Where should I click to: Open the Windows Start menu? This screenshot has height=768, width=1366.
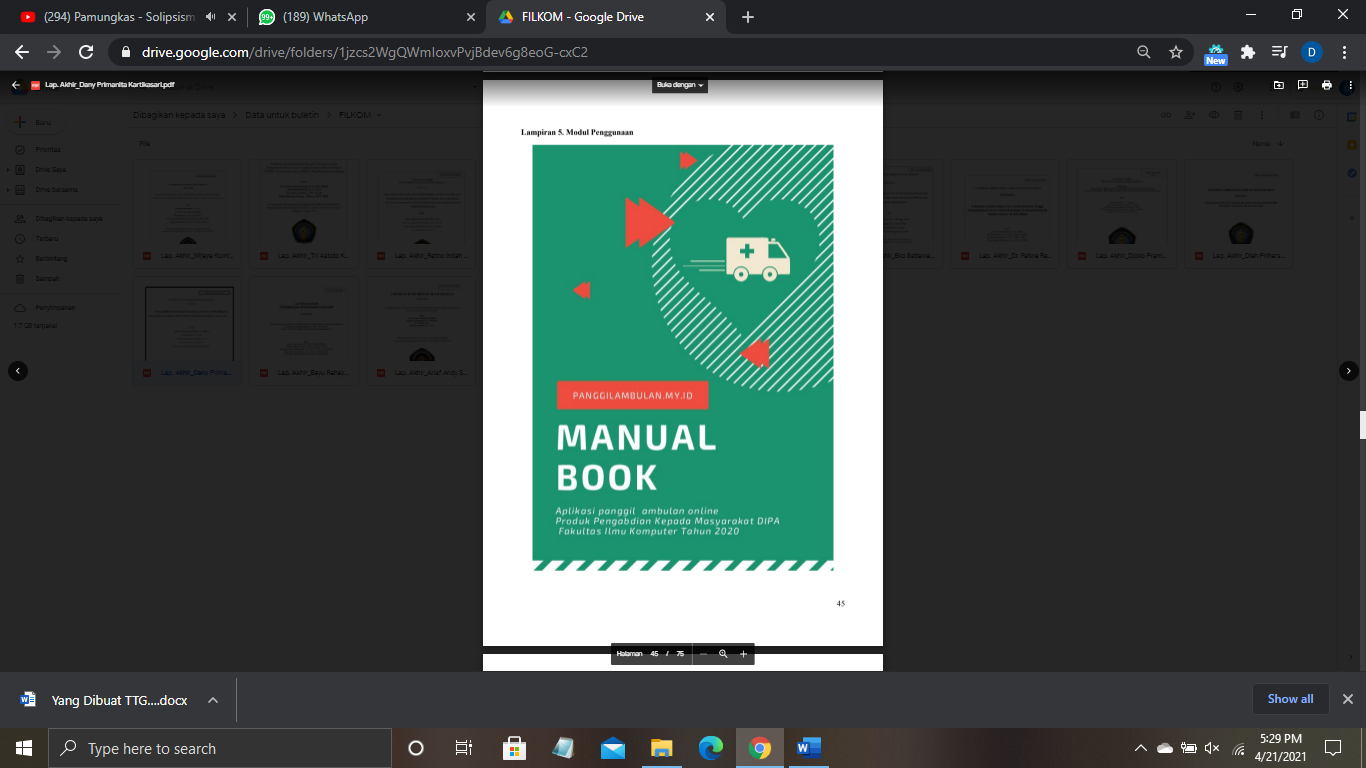(24, 748)
